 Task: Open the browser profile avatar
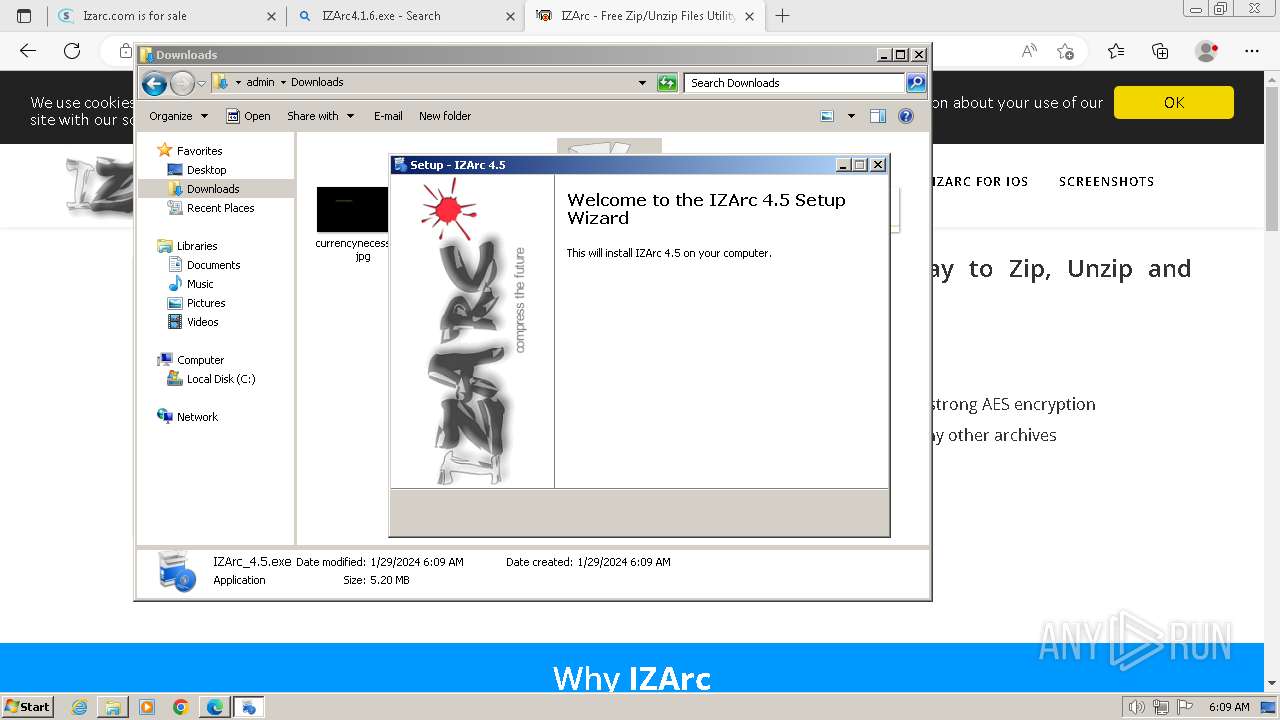(x=1207, y=51)
